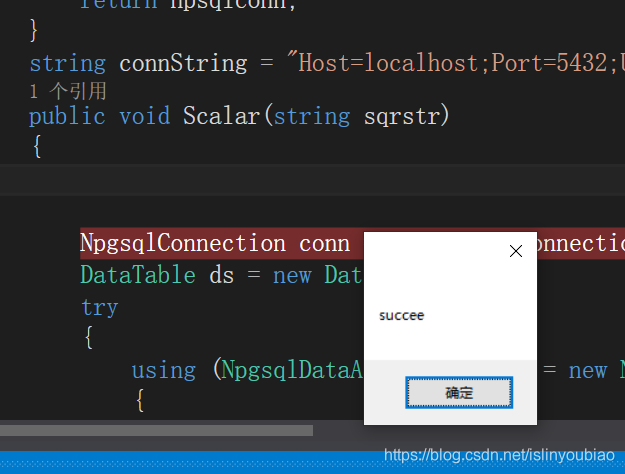Click the 'conn' variable on highlighted line
The width and height of the screenshot is (625, 474).
click(x=324, y=244)
